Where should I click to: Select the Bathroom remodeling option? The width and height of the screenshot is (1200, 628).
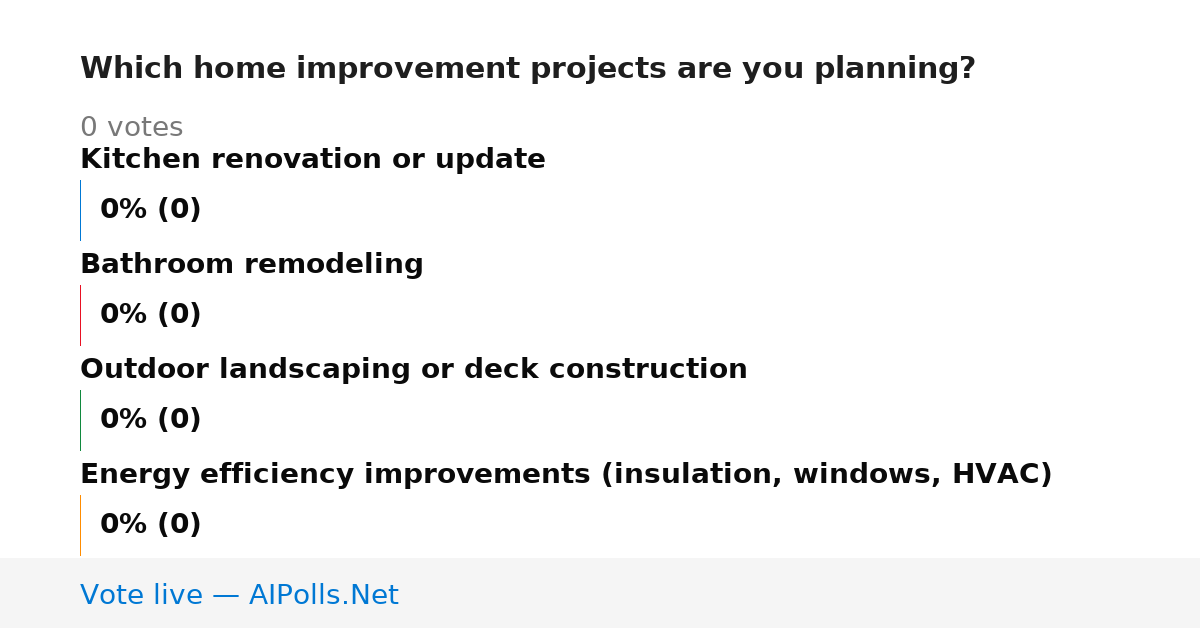click(x=252, y=264)
